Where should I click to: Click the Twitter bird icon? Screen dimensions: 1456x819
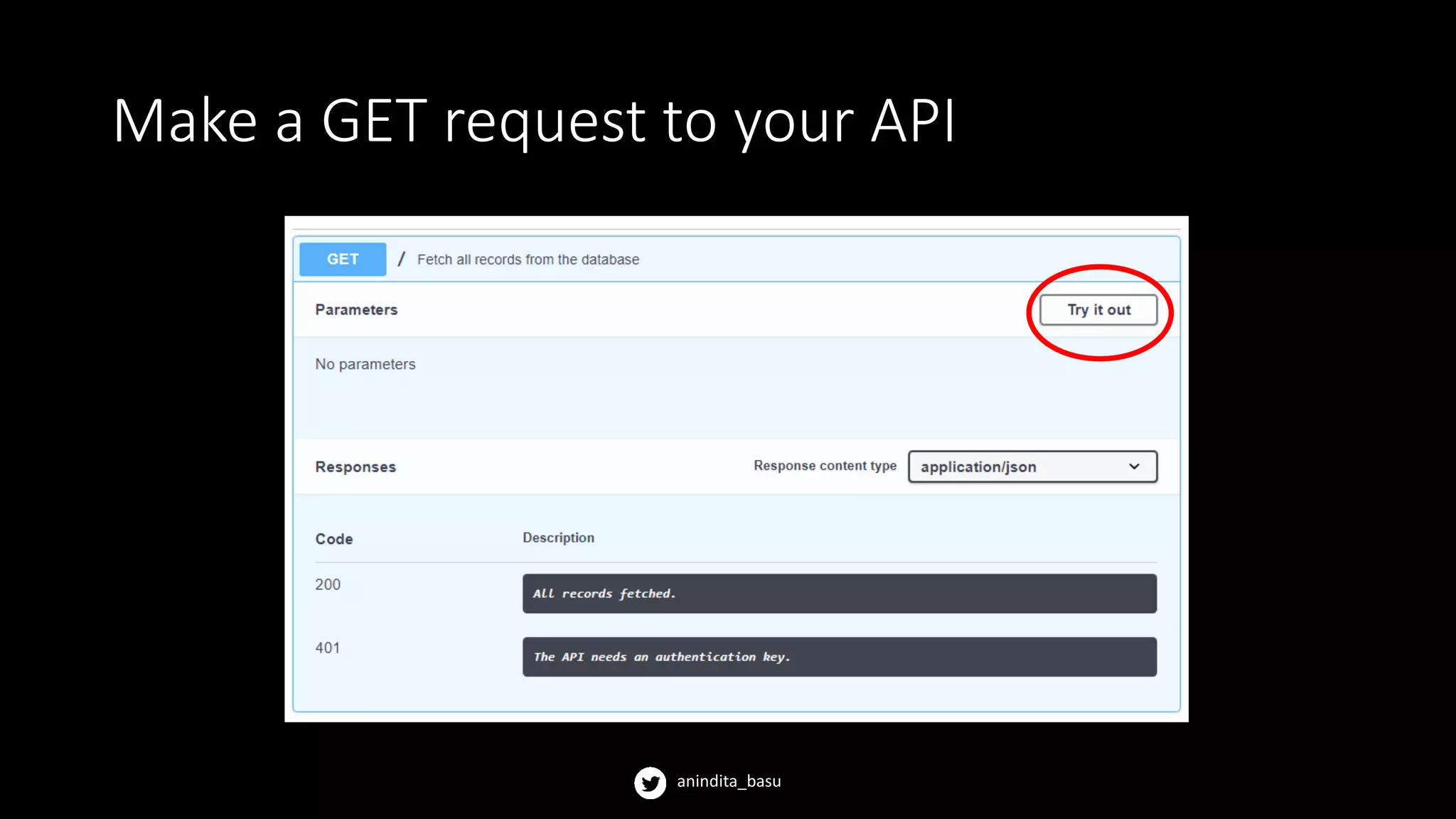[650, 782]
